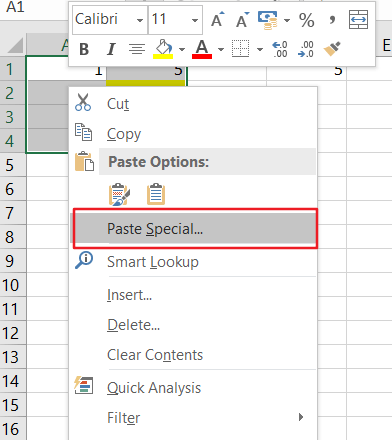Open the font size 11 dropdown
392x440 pixels.
click(195, 20)
